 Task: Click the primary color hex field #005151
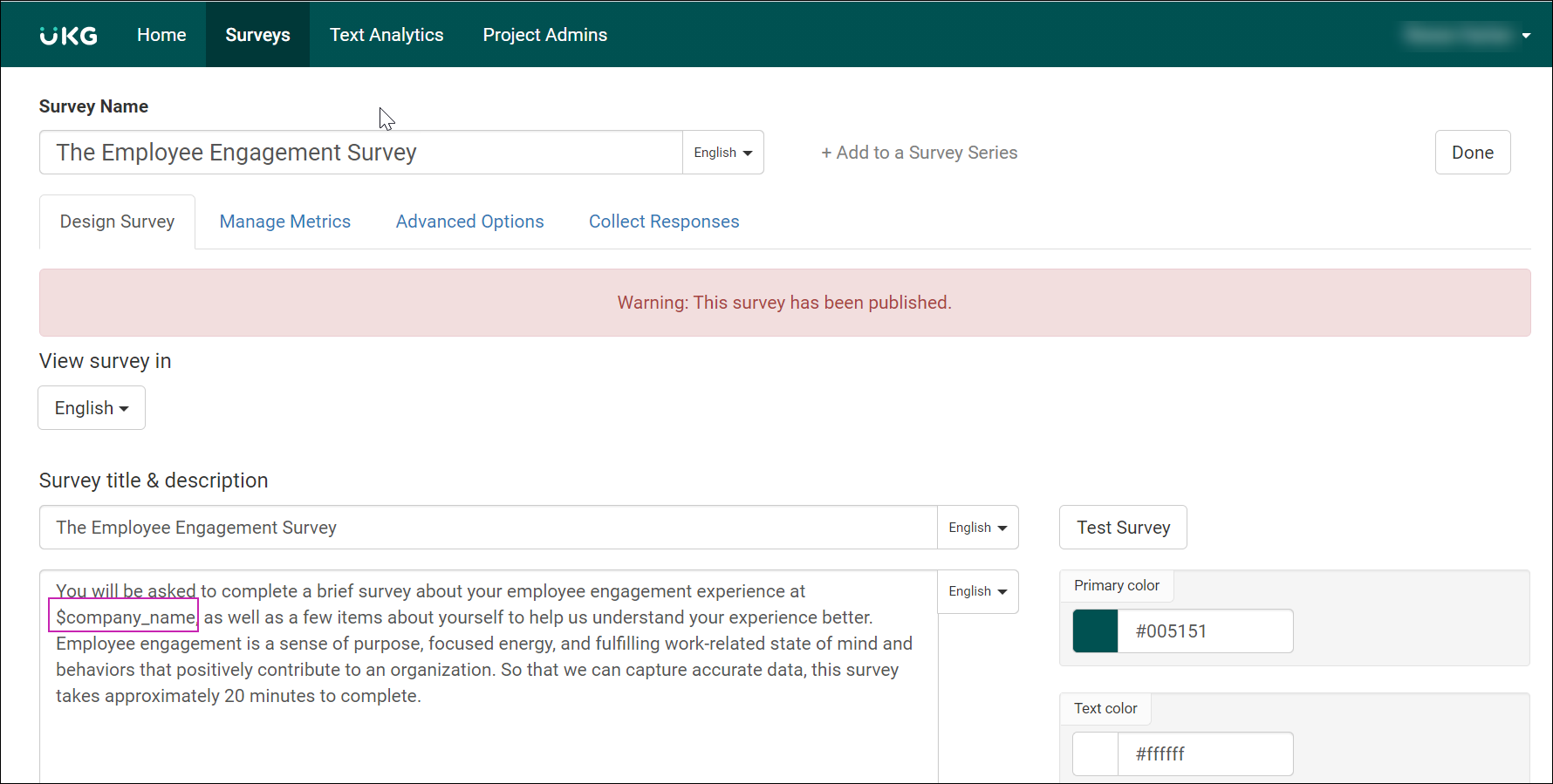click(x=1206, y=631)
